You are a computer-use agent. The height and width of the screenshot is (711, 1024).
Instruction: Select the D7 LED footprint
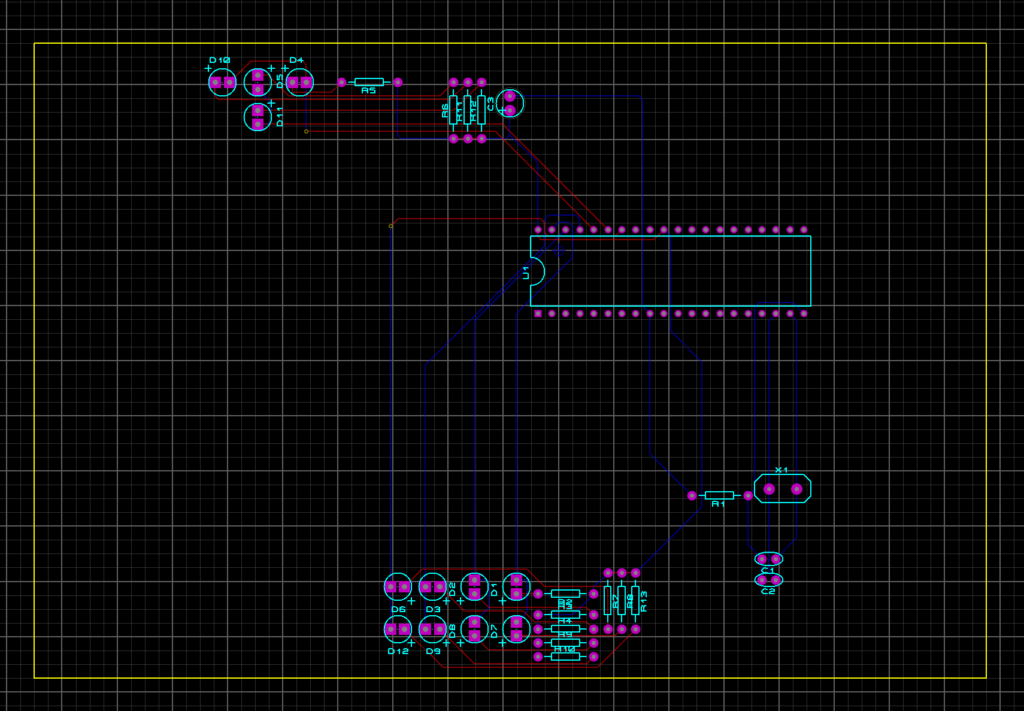515,629
